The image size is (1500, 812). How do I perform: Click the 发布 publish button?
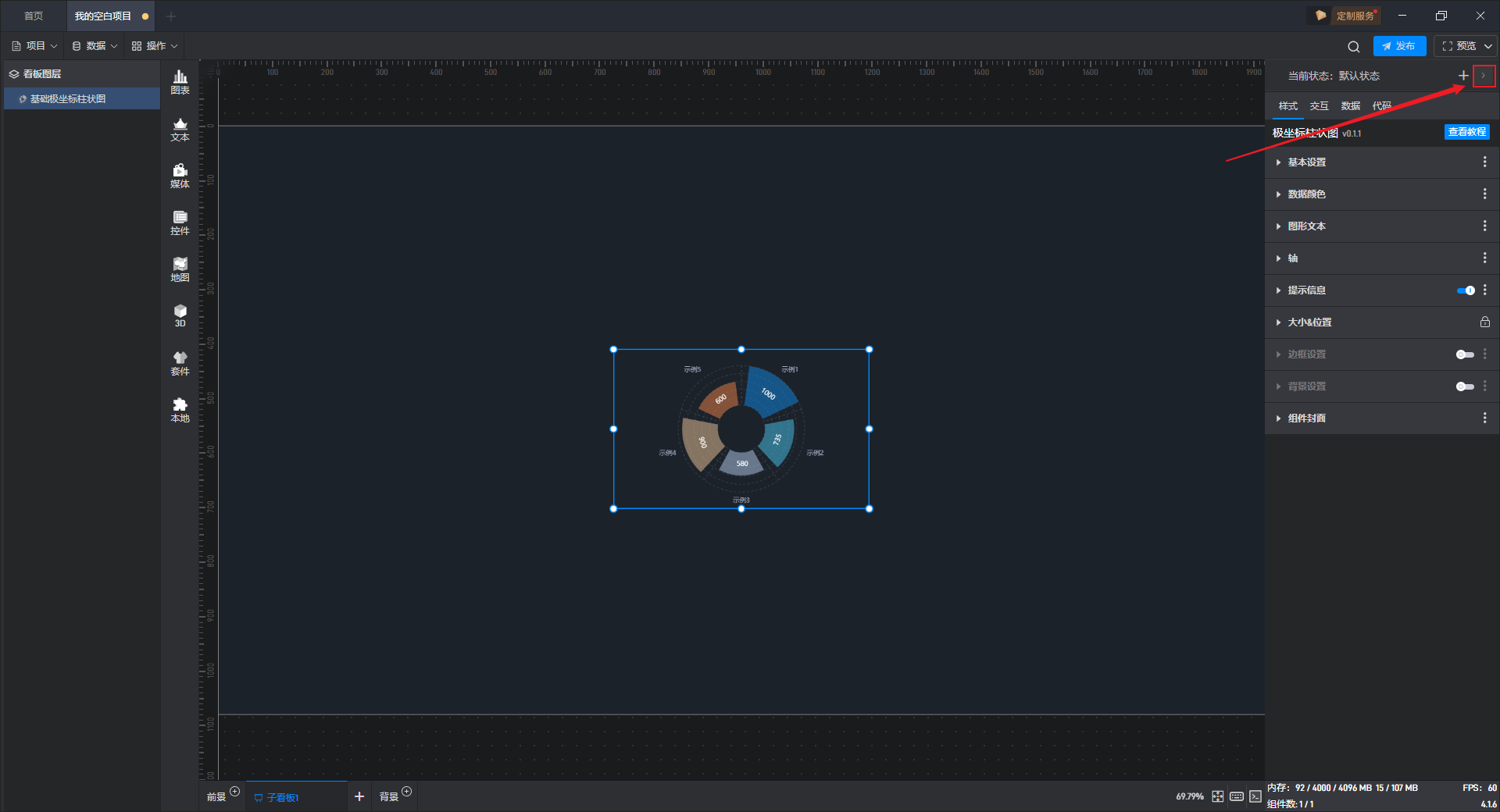[x=1399, y=46]
